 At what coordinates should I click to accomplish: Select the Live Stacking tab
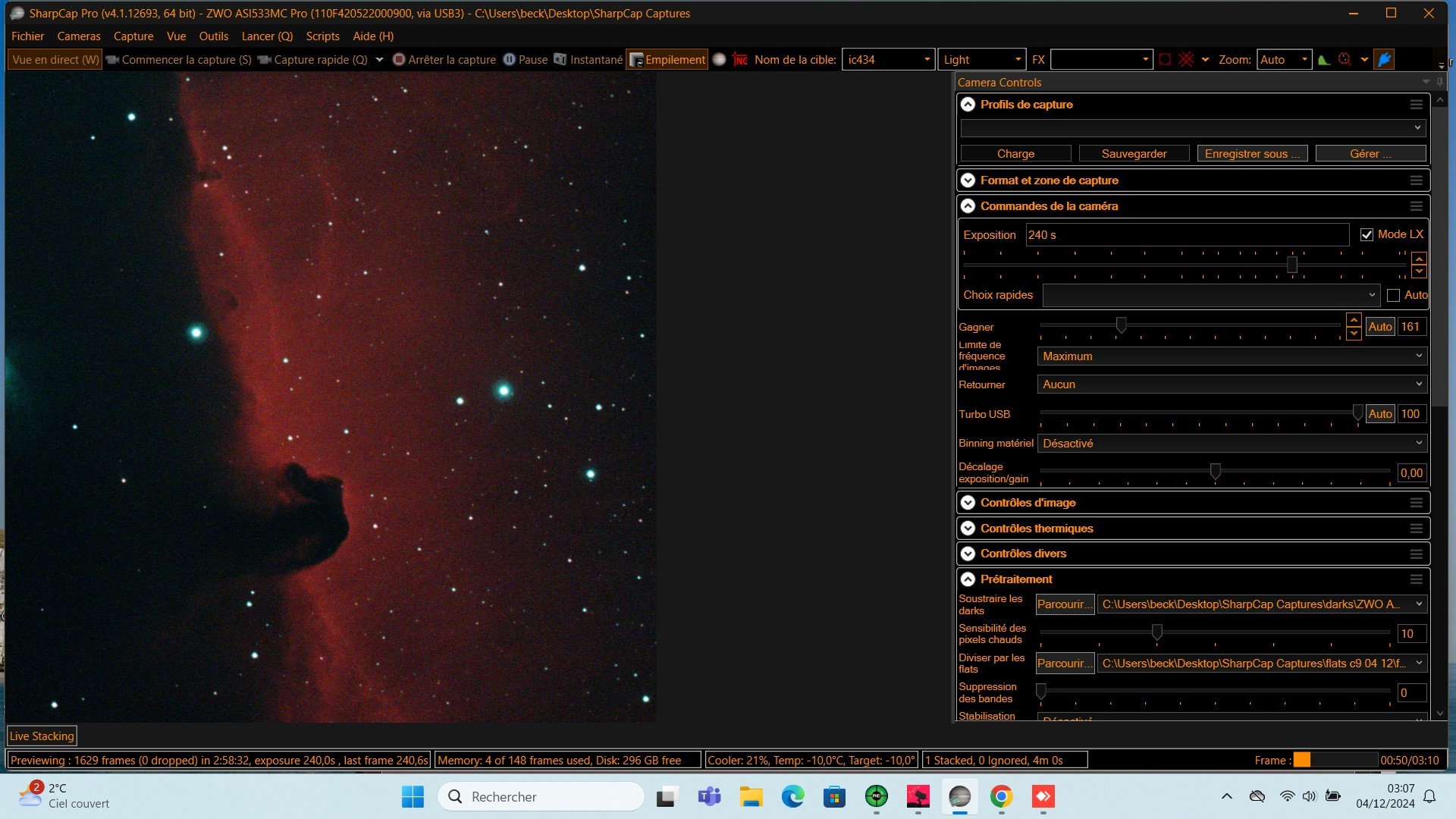42,736
